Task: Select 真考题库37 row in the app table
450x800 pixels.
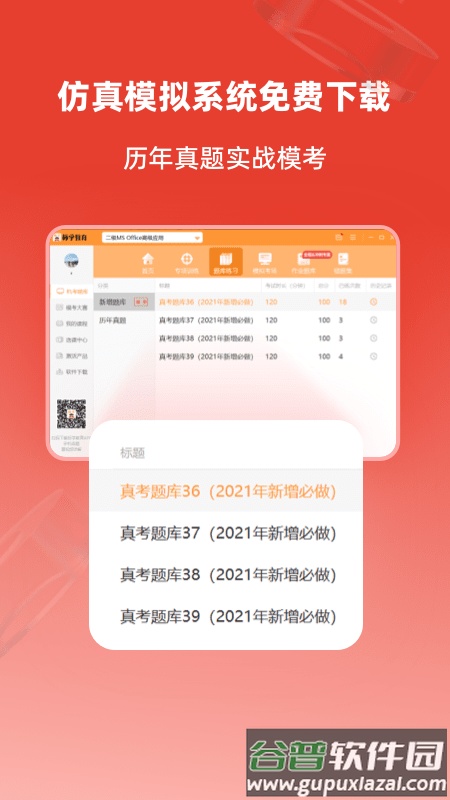Action: [276, 320]
